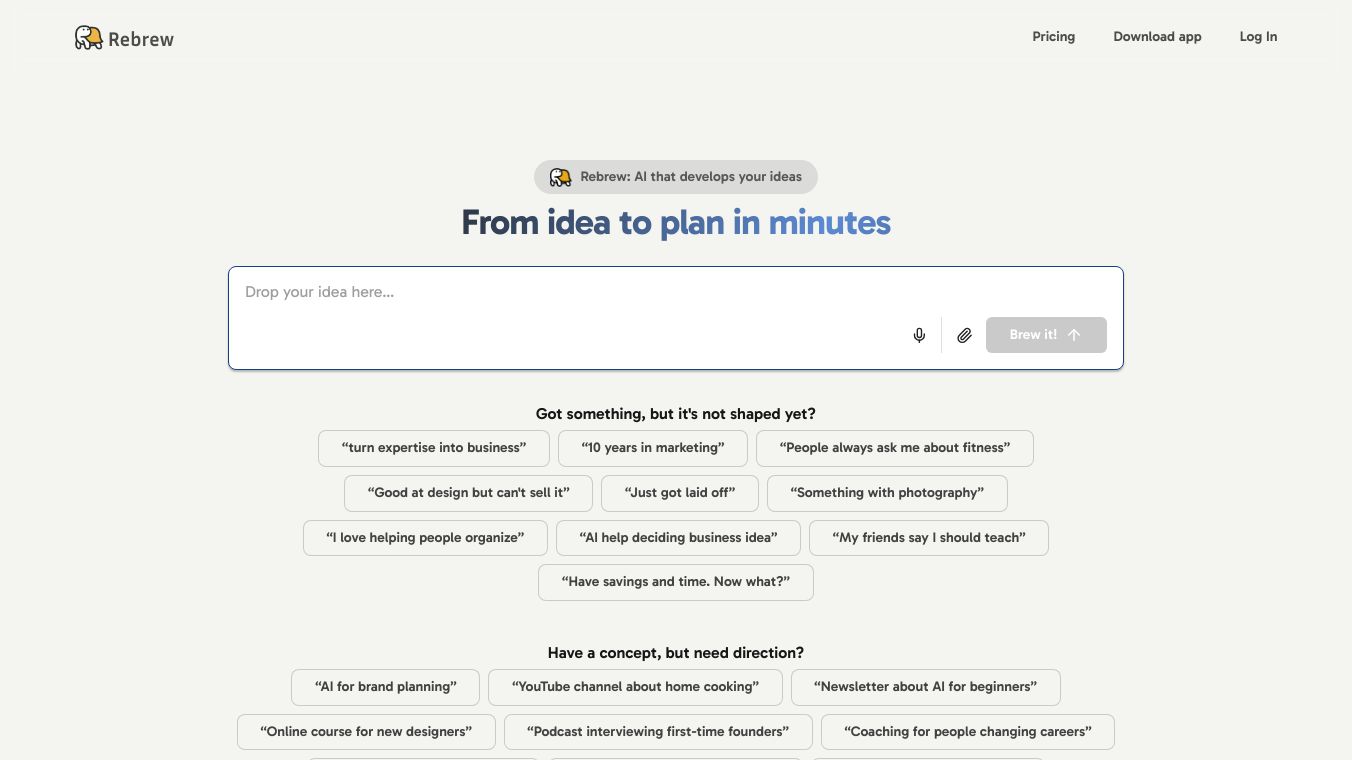Focus the 'Drop your idea here' input
1352x760 pixels.
point(570,293)
